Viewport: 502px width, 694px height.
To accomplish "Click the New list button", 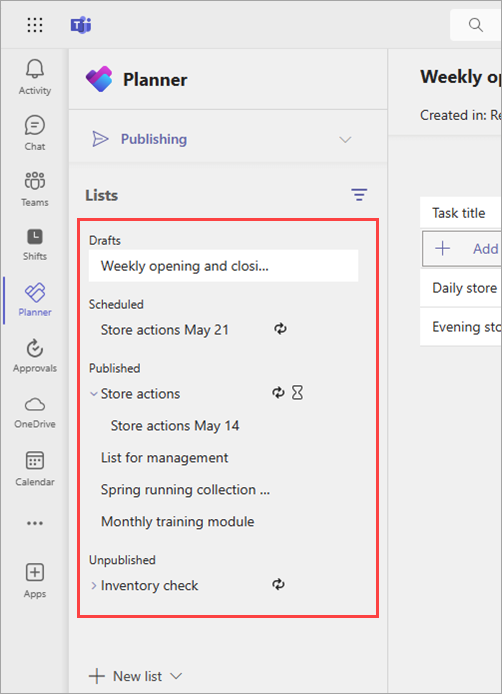I will (x=125, y=676).
